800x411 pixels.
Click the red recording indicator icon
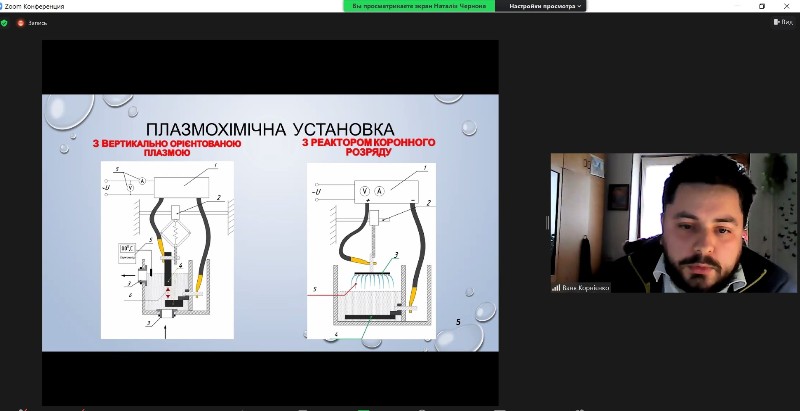21,23
